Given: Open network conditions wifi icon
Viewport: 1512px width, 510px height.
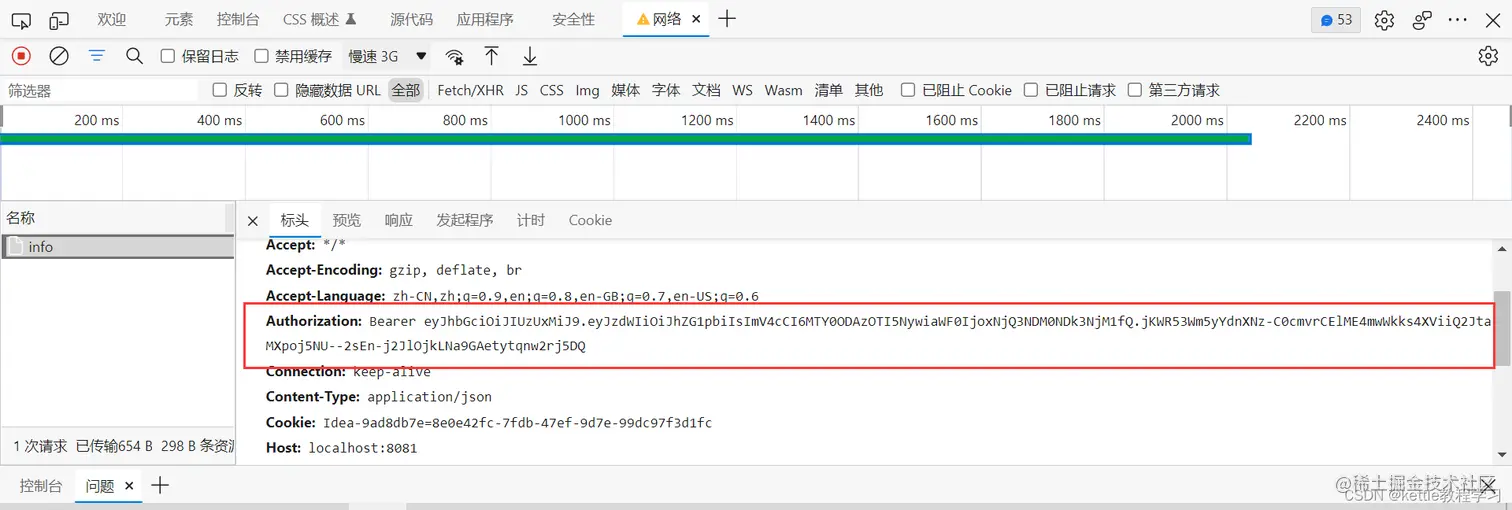Looking at the screenshot, I should click(455, 56).
